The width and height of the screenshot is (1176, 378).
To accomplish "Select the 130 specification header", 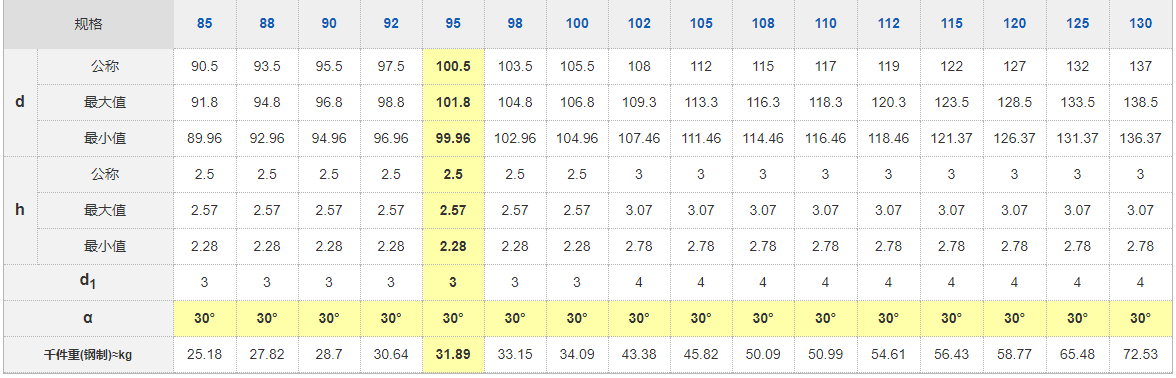I will (x=1140, y=24).
